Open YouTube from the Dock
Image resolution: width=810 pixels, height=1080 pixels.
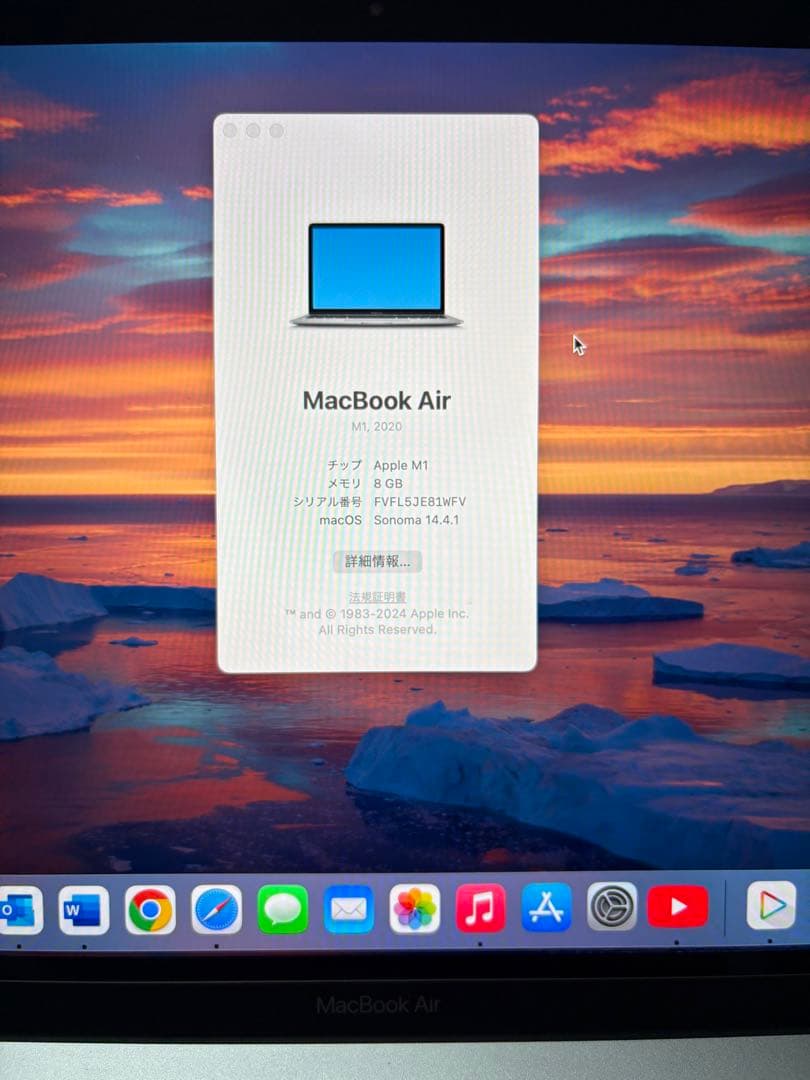679,908
